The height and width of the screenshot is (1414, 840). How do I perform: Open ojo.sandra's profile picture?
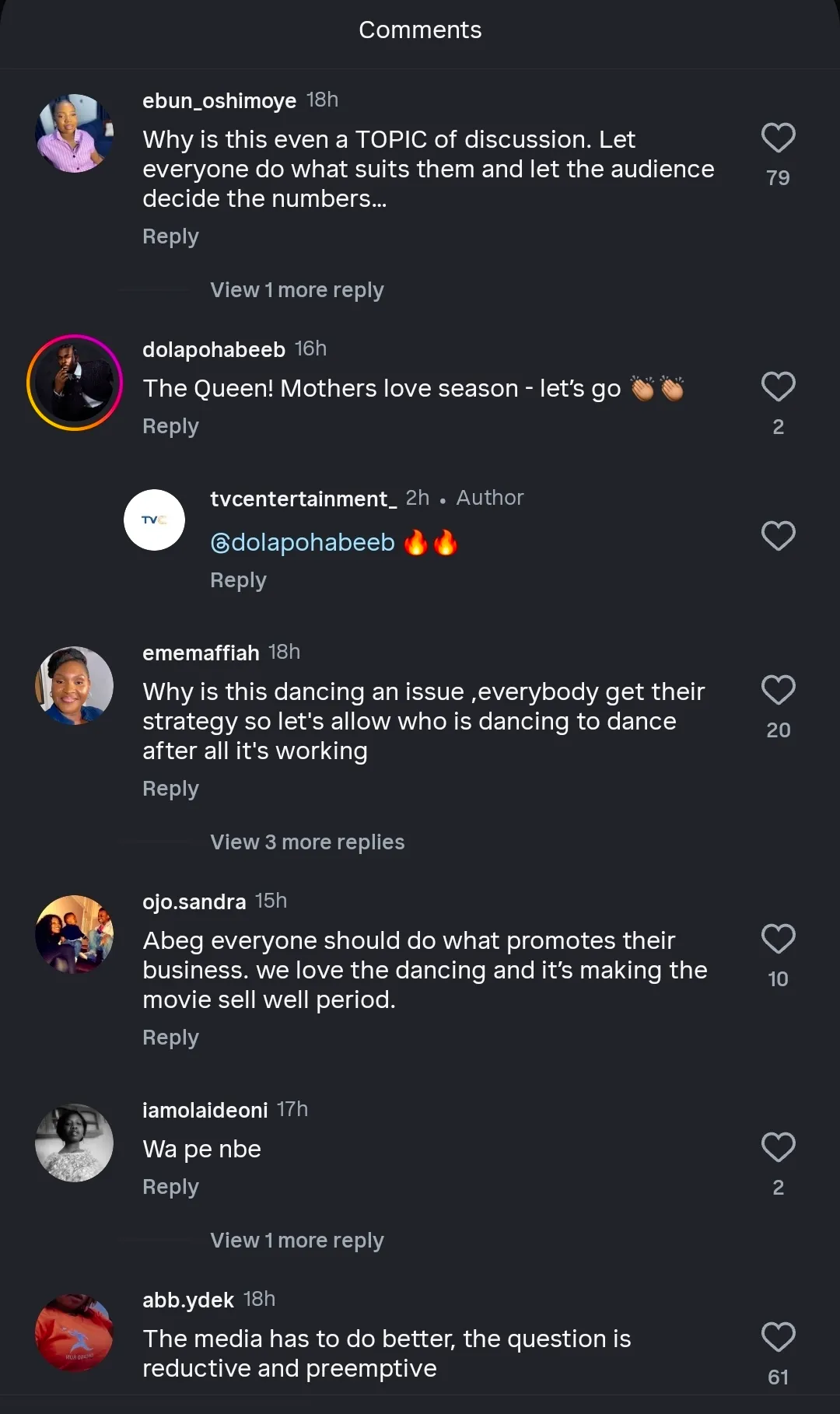[75, 934]
